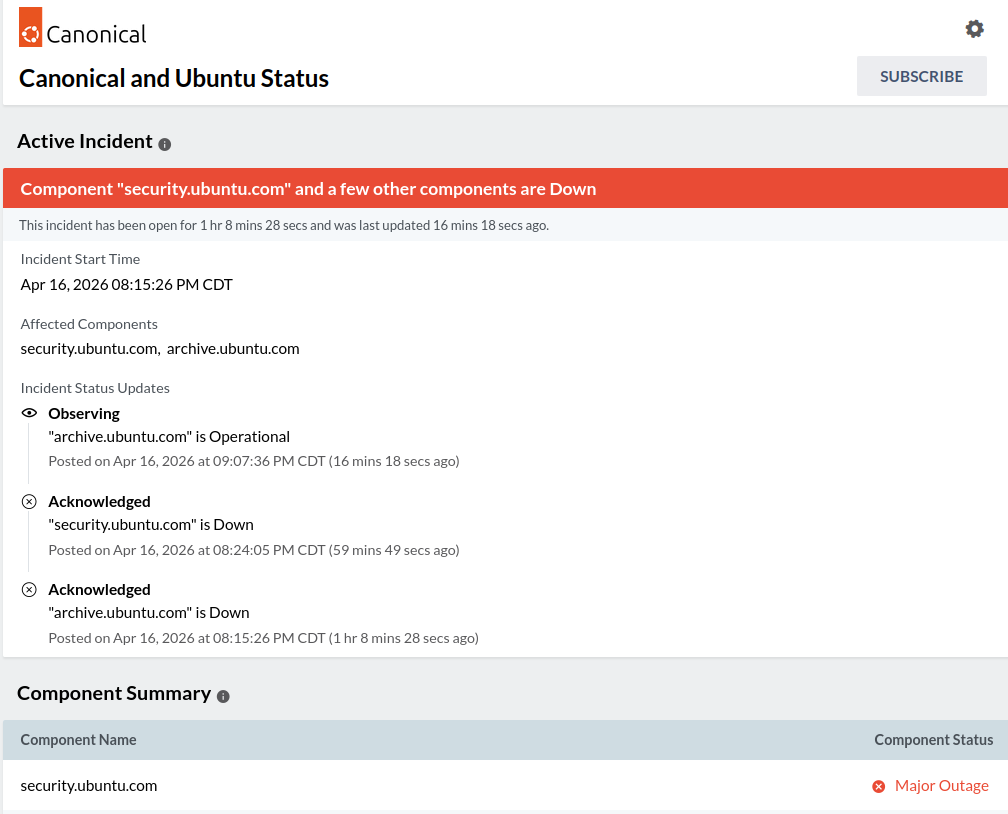The image size is (1008, 814).
Task: Select "archive.ubuntu.com" is Operational text
Action: (169, 437)
